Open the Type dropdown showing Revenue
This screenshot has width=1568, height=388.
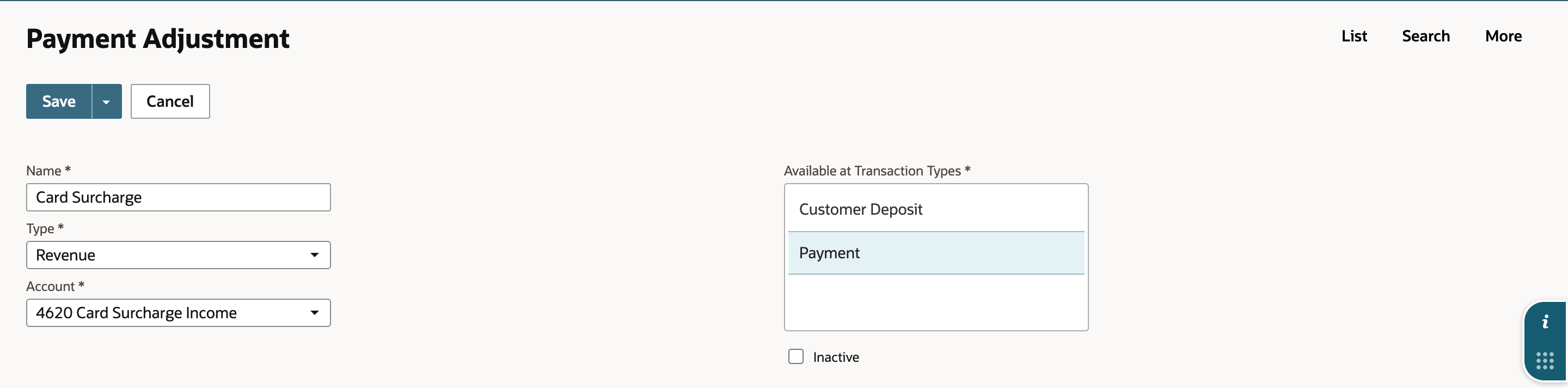tap(179, 255)
